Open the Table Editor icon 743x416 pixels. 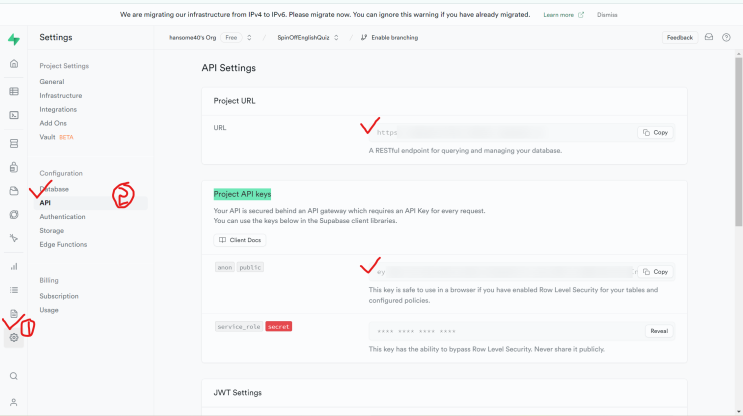(x=14, y=91)
